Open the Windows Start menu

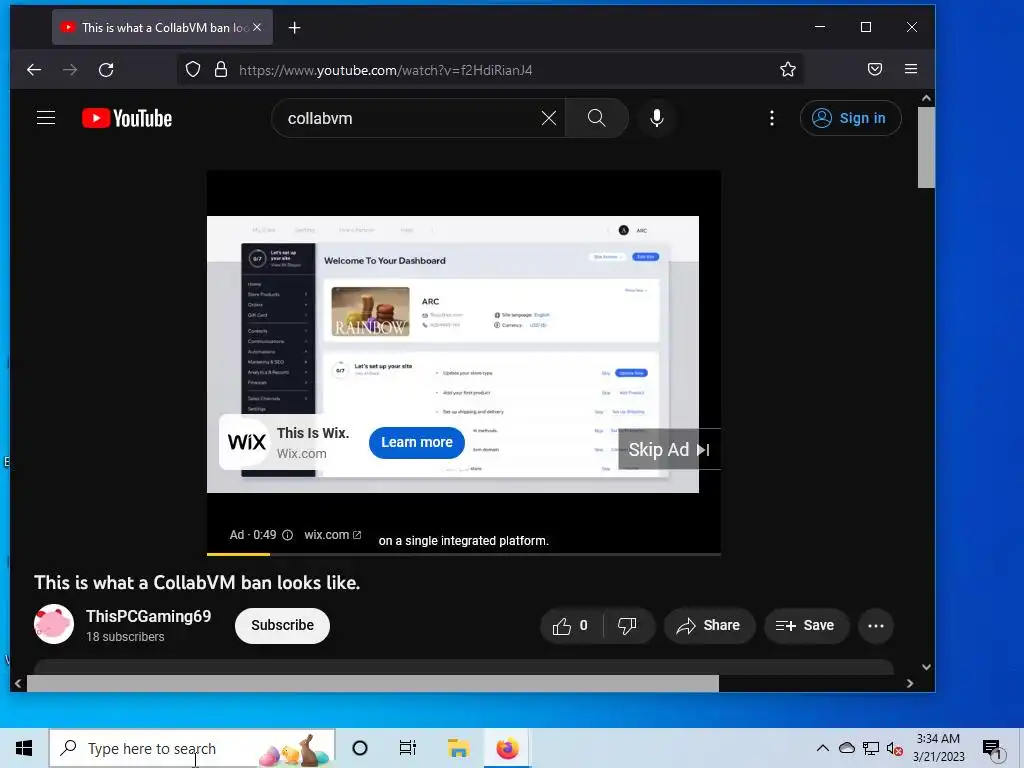click(x=24, y=748)
